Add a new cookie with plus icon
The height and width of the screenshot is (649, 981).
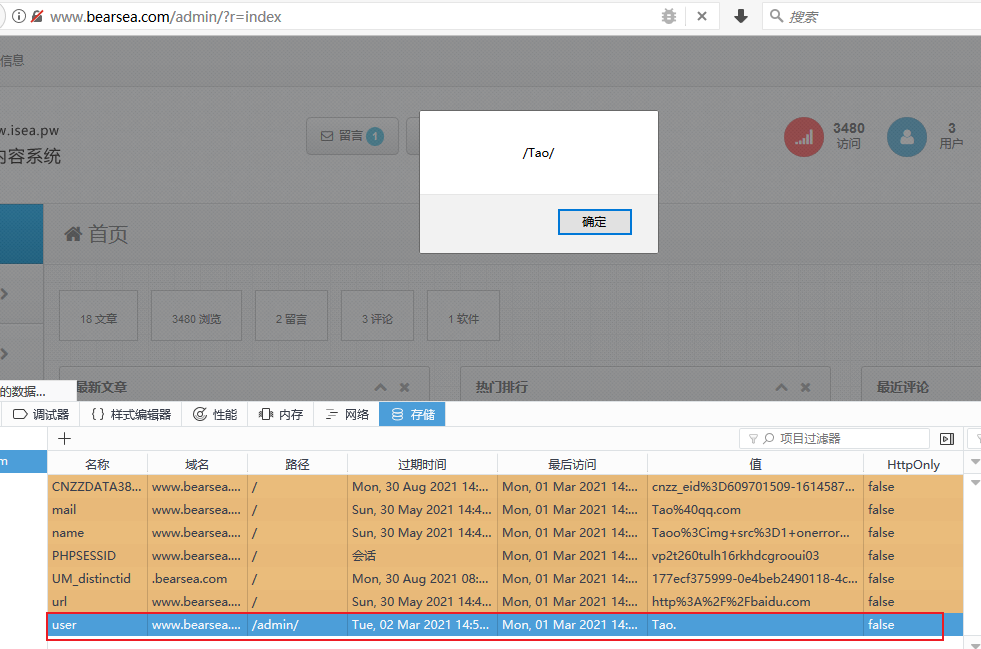(x=64, y=439)
